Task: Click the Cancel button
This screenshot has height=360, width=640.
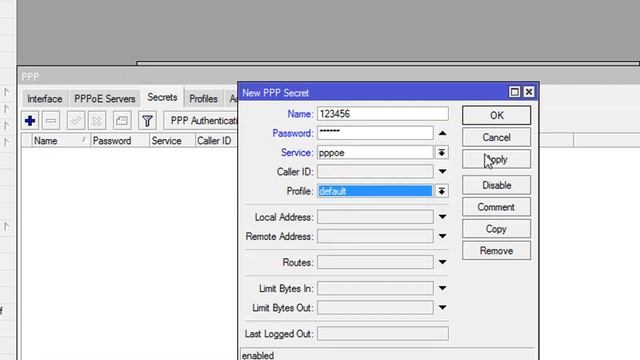Action: click(x=496, y=138)
